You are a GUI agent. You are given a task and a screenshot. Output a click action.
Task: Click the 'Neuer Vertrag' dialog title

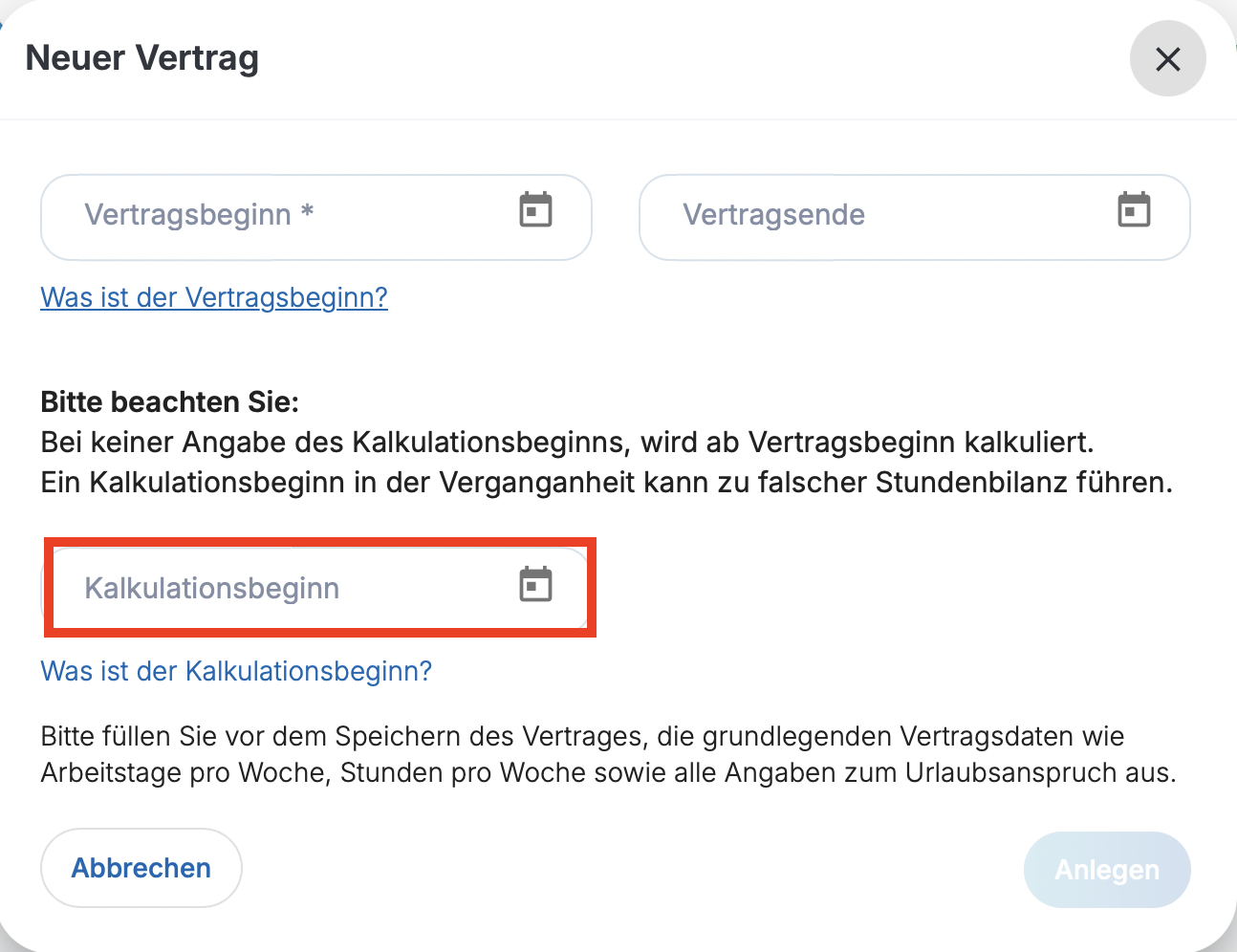142,58
